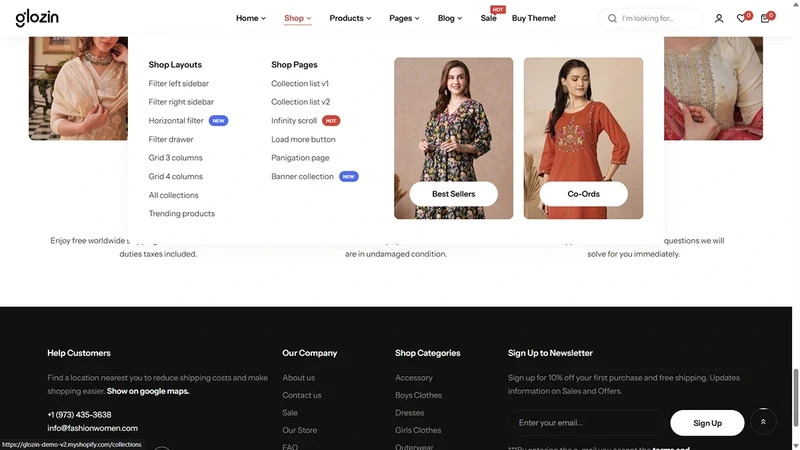Click the Shop Layouts heading
800x450 pixels.
[x=175, y=65]
